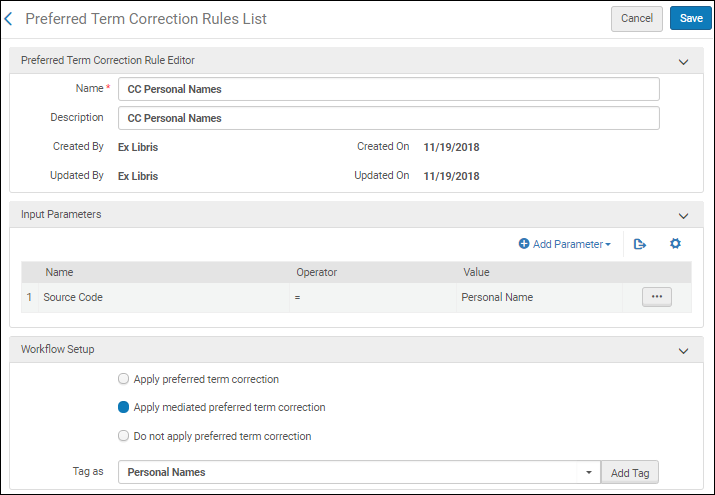Click the export list icon
The height and width of the screenshot is (495, 715).
coord(640,244)
